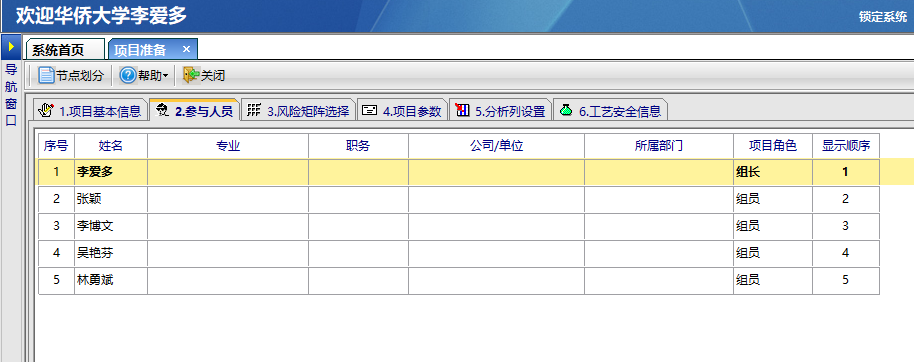Click the 显示顺序 column header
914x362 pixels.
(846, 146)
